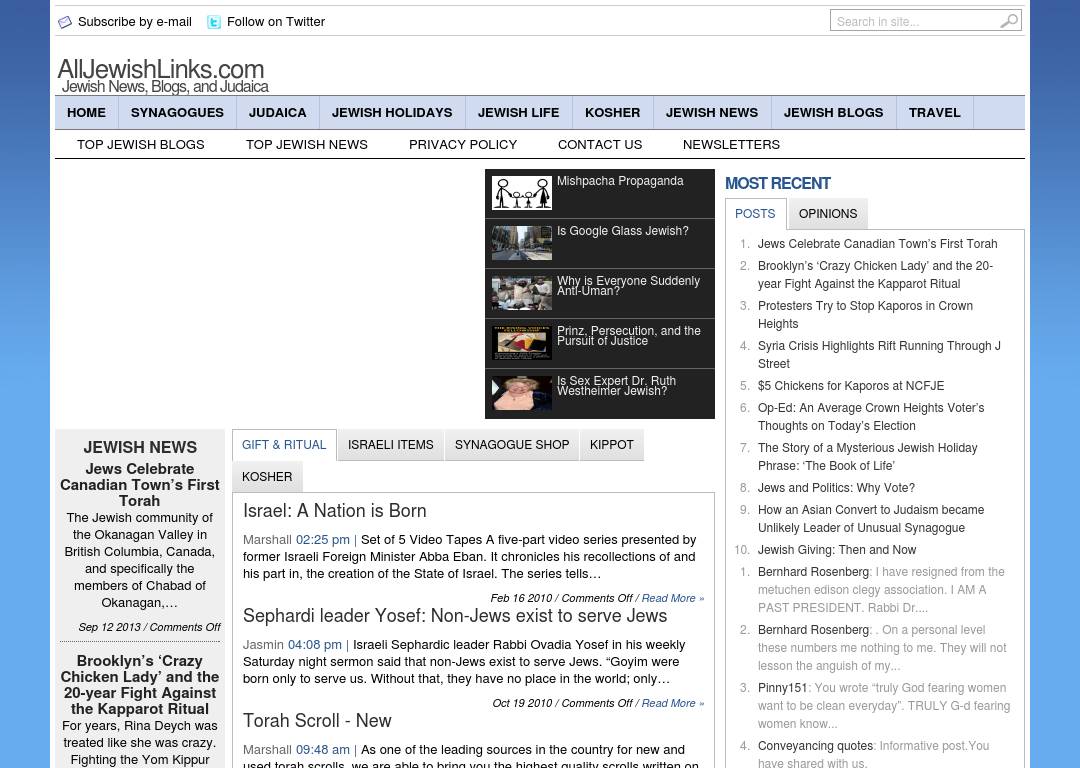The image size is (1080, 768).
Task: Click the 04:08 pm timestamp by Jasmin
Action: click(x=315, y=645)
